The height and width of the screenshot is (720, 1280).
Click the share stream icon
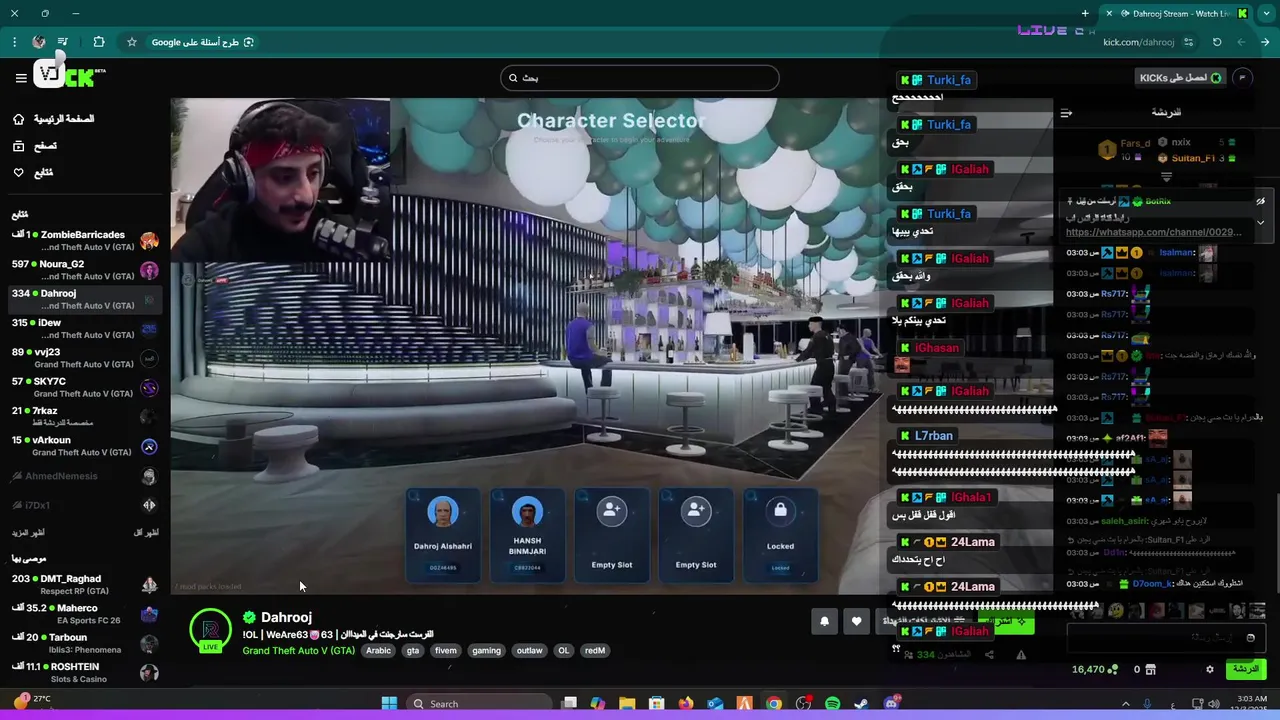click(989, 655)
